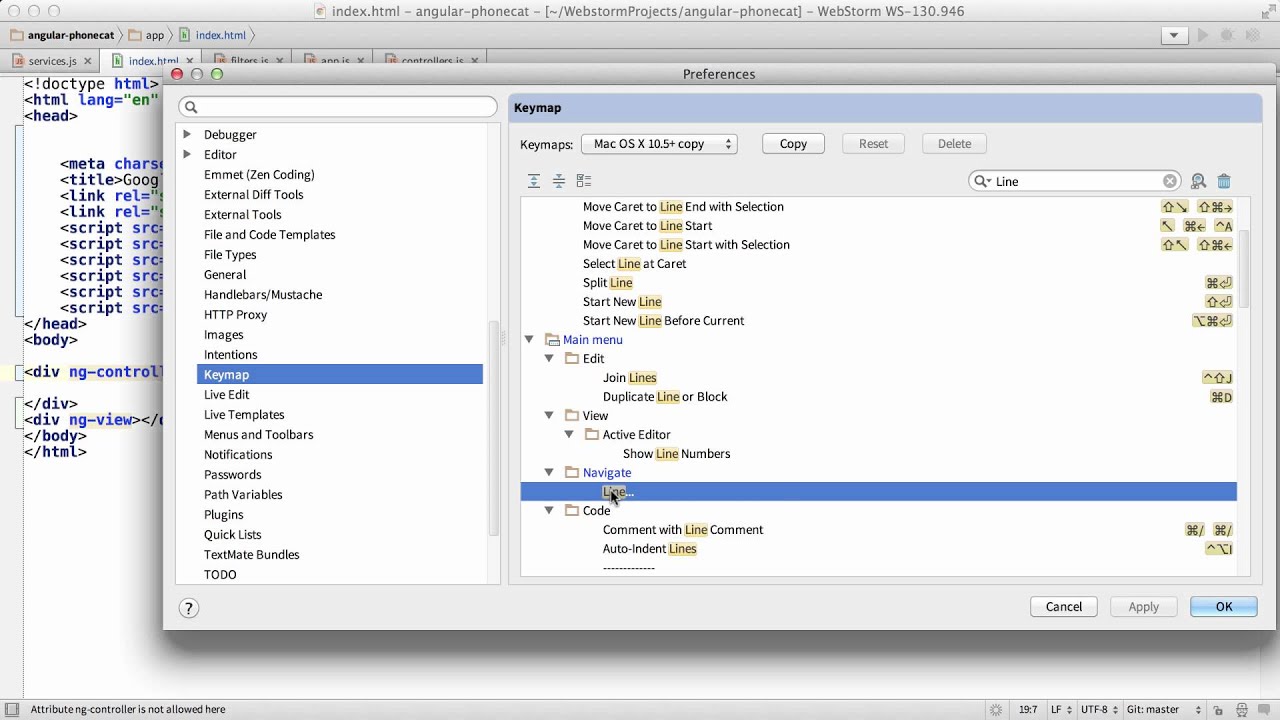Image resolution: width=1280 pixels, height=720 pixels.
Task: Collapse the Navigate folder
Action: pos(549,473)
